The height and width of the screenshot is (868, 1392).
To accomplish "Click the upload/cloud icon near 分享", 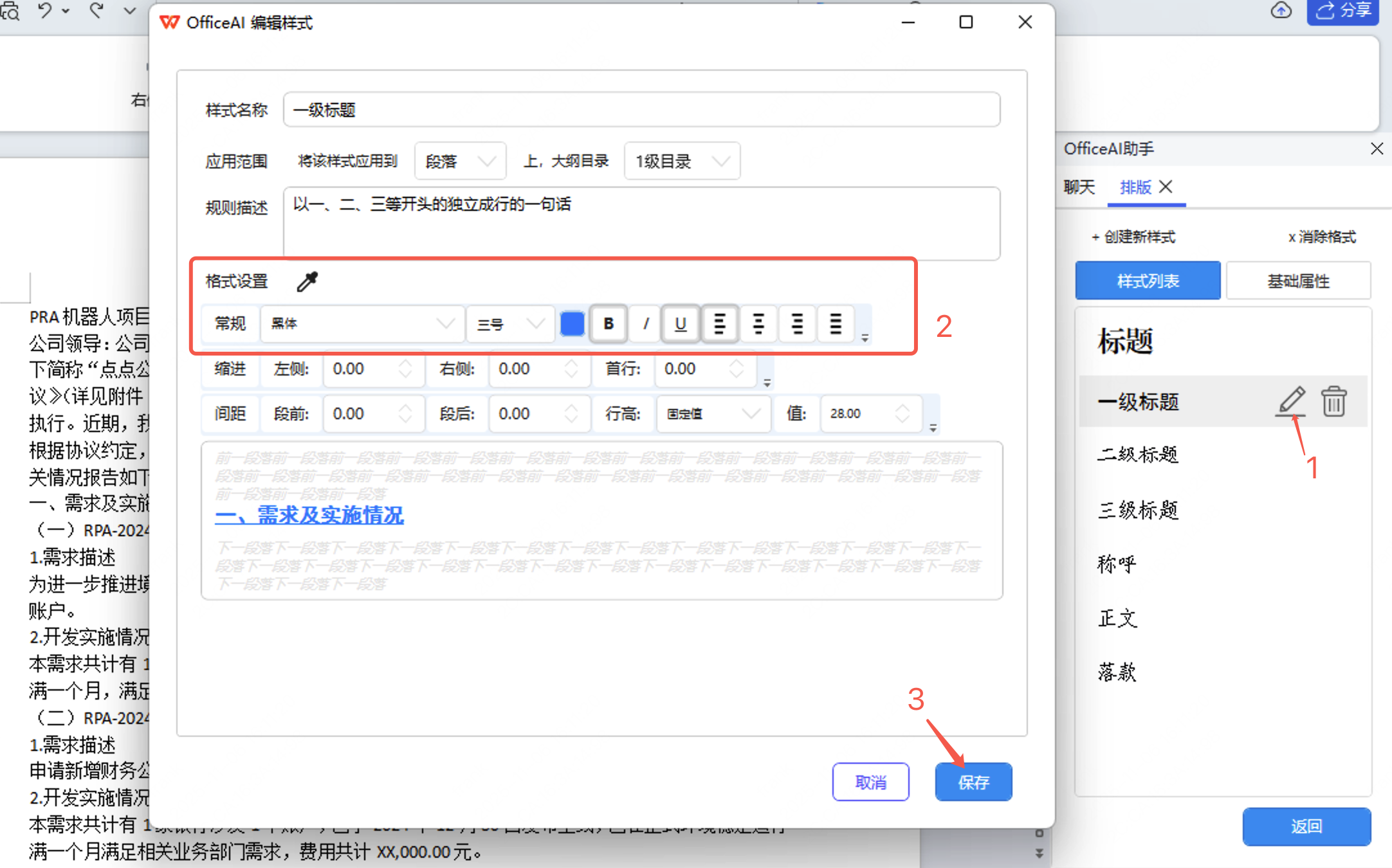I will pyautogui.click(x=1281, y=12).
